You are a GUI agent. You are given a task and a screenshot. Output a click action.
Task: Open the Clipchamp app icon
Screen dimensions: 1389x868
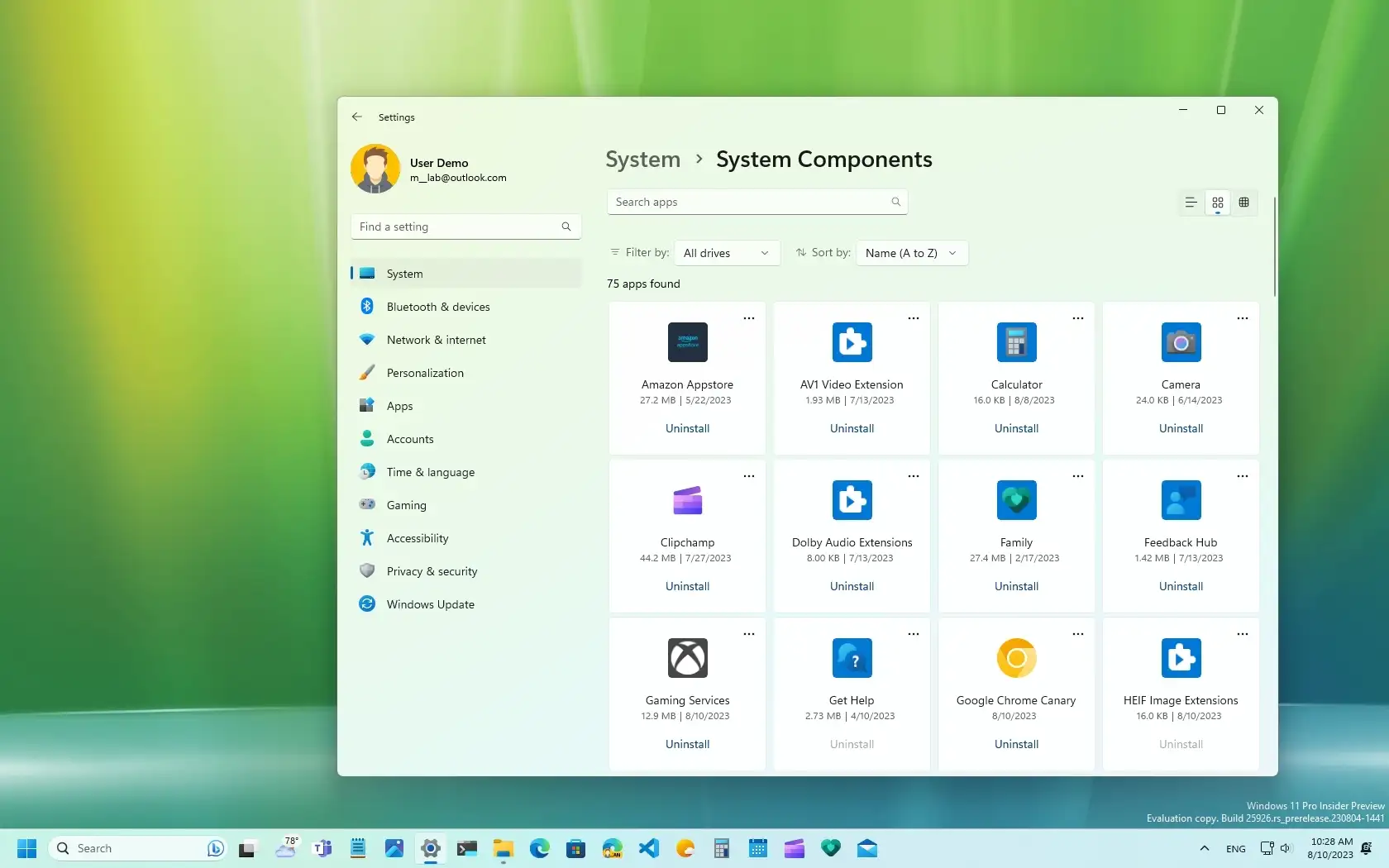click(687, 499)
